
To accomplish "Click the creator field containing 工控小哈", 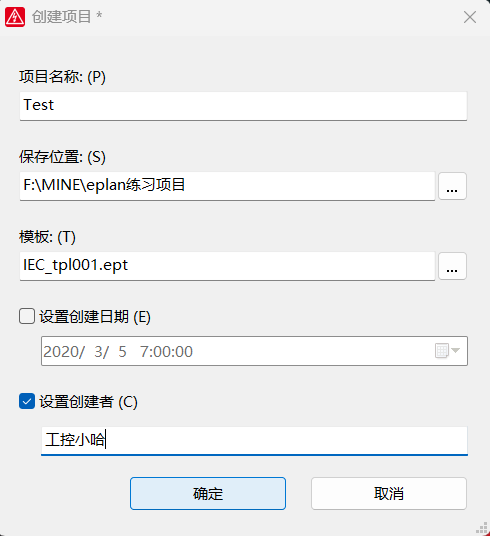I will (x=254, y=441).
